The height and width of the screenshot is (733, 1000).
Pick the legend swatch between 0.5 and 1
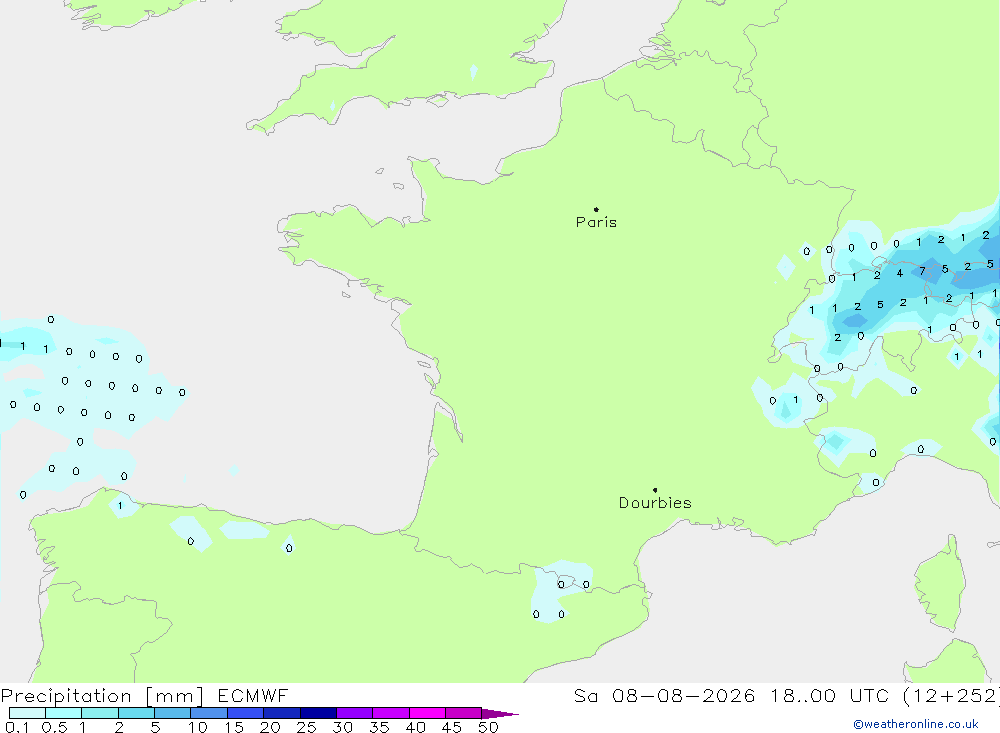tap(64, 713)
